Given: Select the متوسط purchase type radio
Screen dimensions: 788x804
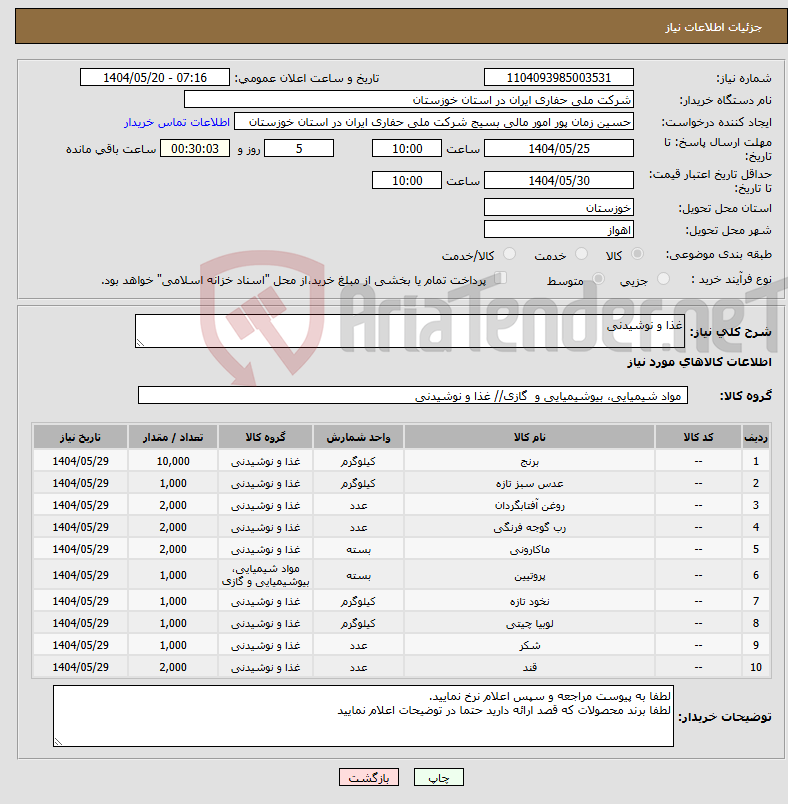Looking at the screenshot, I should pyautogui.click(x=598, y=278).
